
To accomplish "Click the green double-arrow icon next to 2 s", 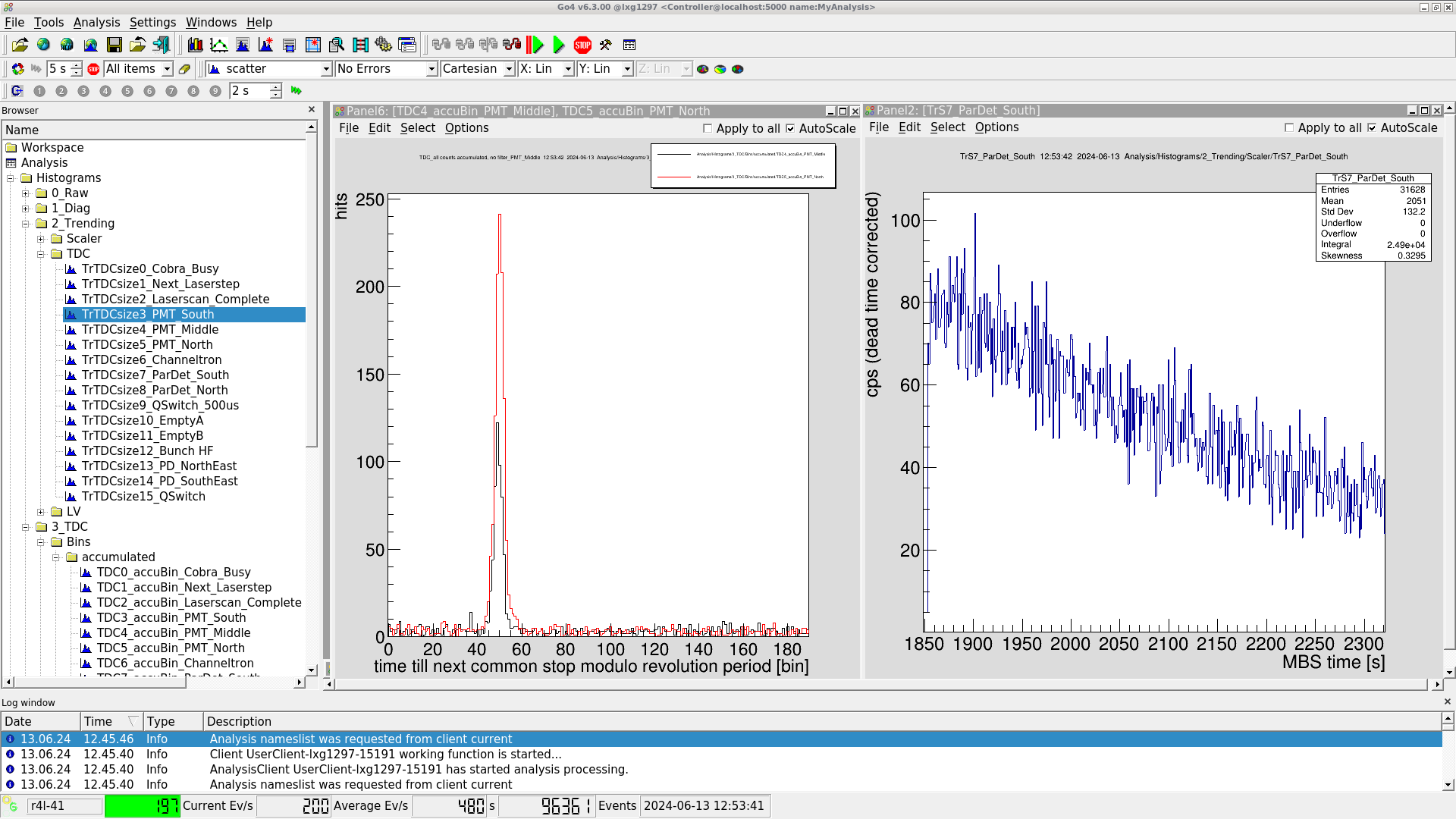I will (297, 91).
